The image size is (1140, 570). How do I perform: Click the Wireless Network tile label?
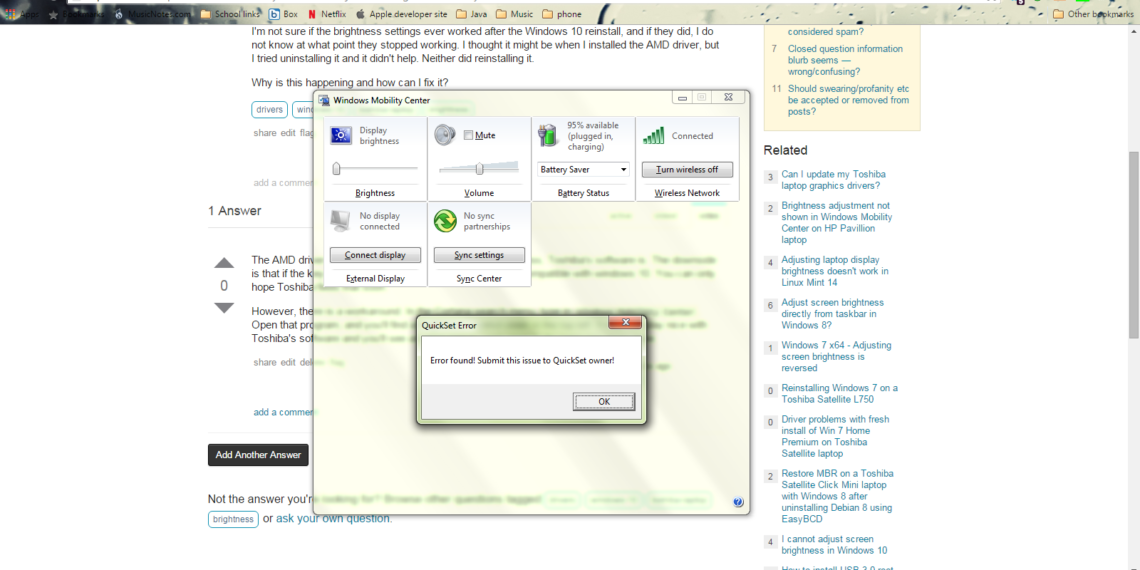[x=687, y=193]
